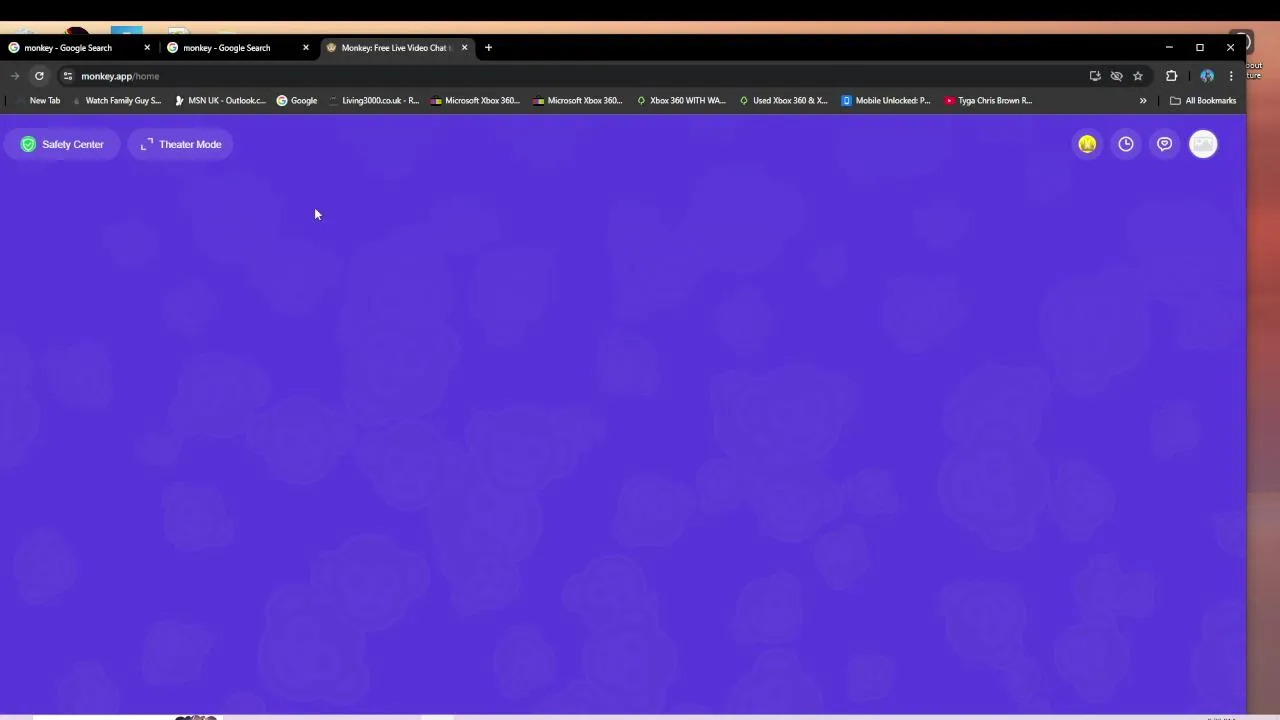Enable Theater Mode
This screenshot has height=720, width=1280.
[x=181, y=144]
